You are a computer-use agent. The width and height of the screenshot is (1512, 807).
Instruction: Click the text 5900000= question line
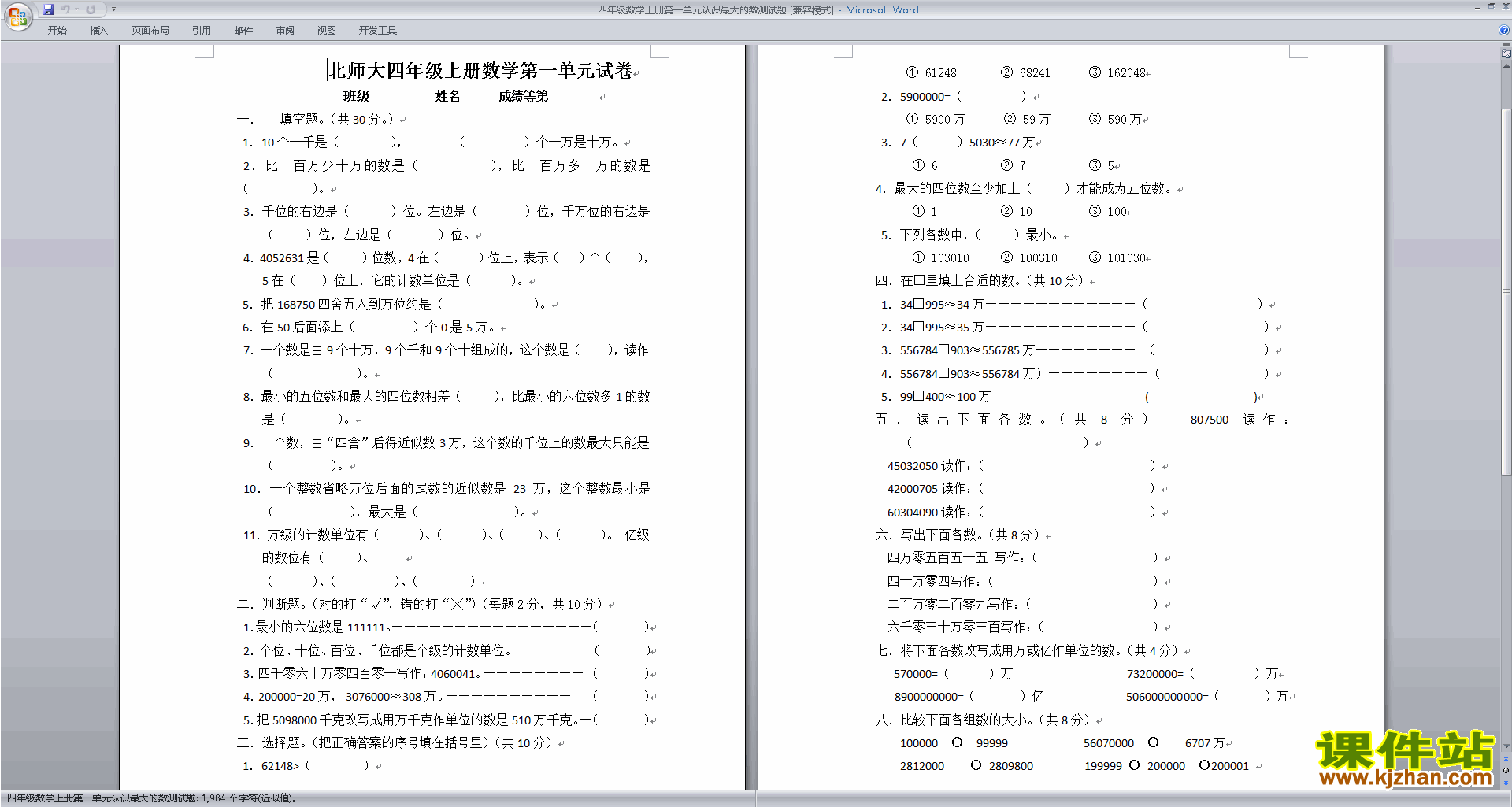click(953, 96)
